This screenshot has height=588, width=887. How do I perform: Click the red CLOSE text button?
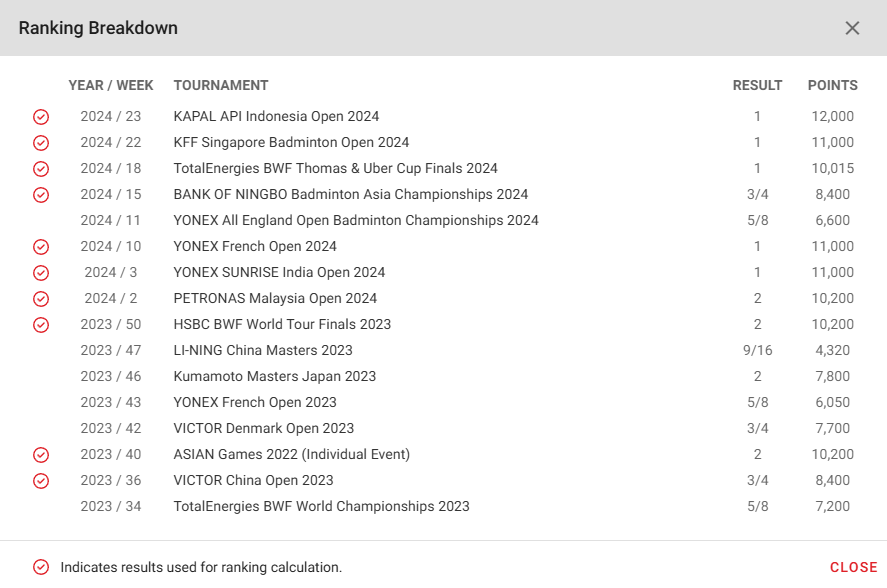[854, 567]
